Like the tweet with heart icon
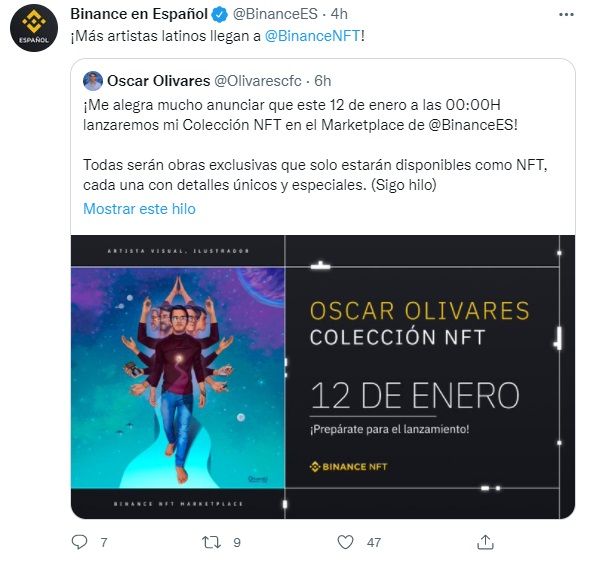The height and width of the screenshot is (561, 589). click(x=345, y=542)
